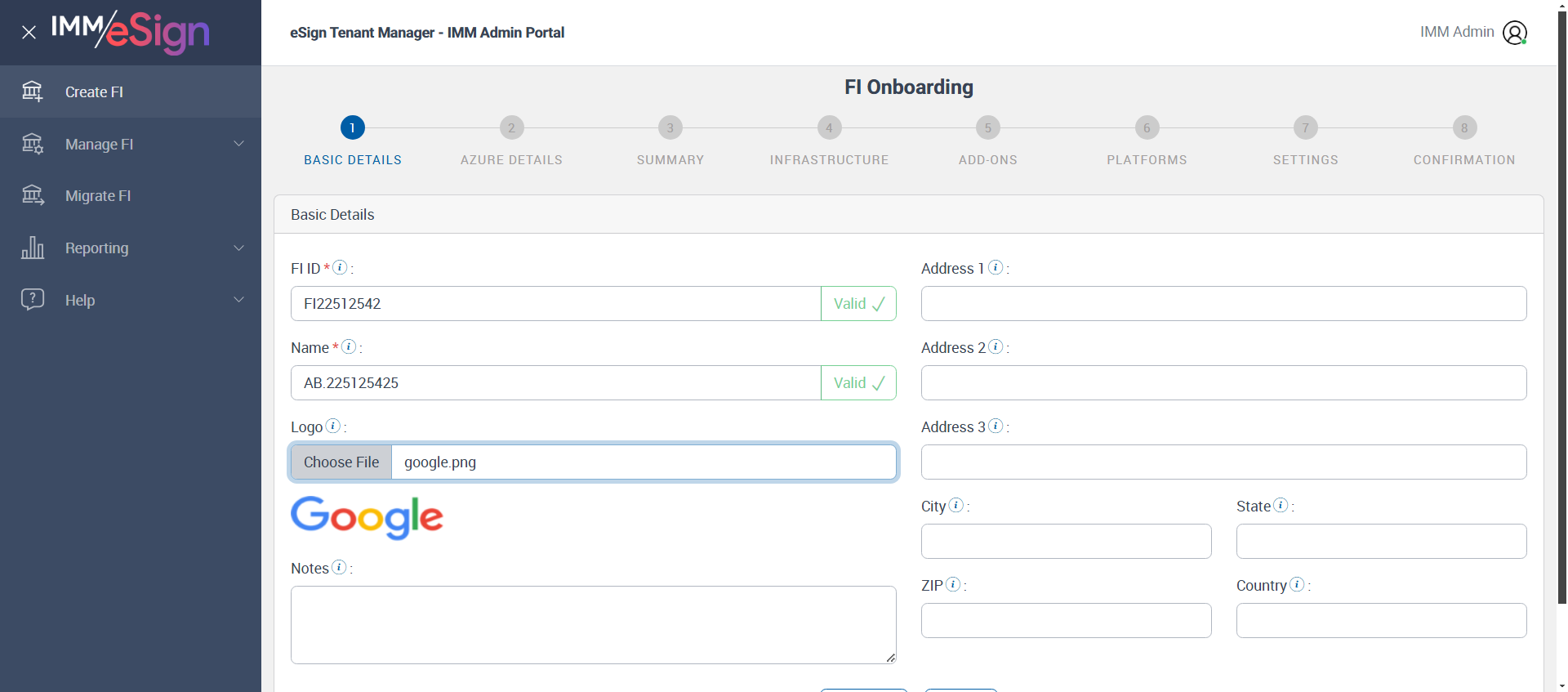
Task: Expand the Manage FI submenu
Action: 238,144
